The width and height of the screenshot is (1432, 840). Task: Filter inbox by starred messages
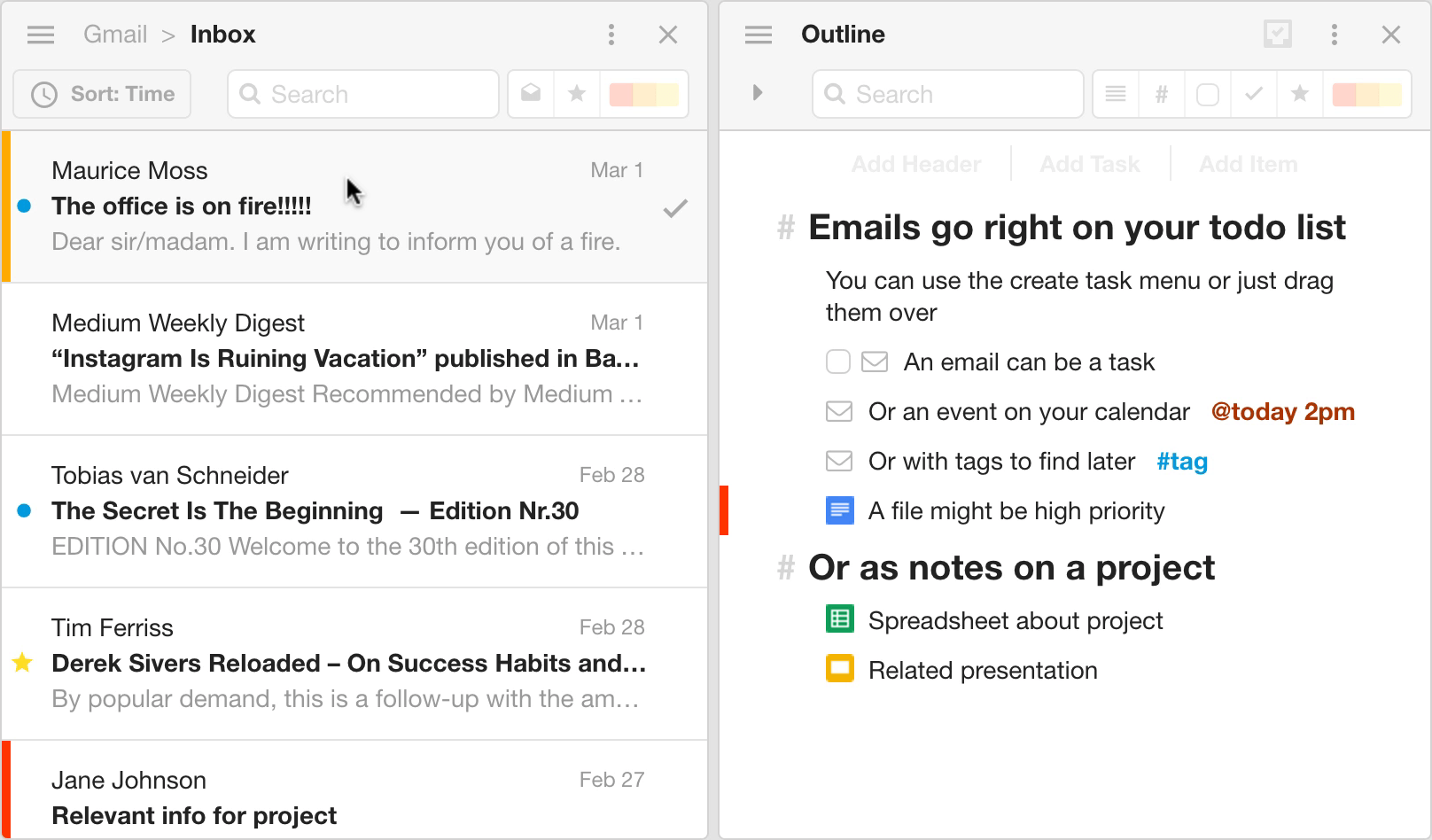coord(577,93)
